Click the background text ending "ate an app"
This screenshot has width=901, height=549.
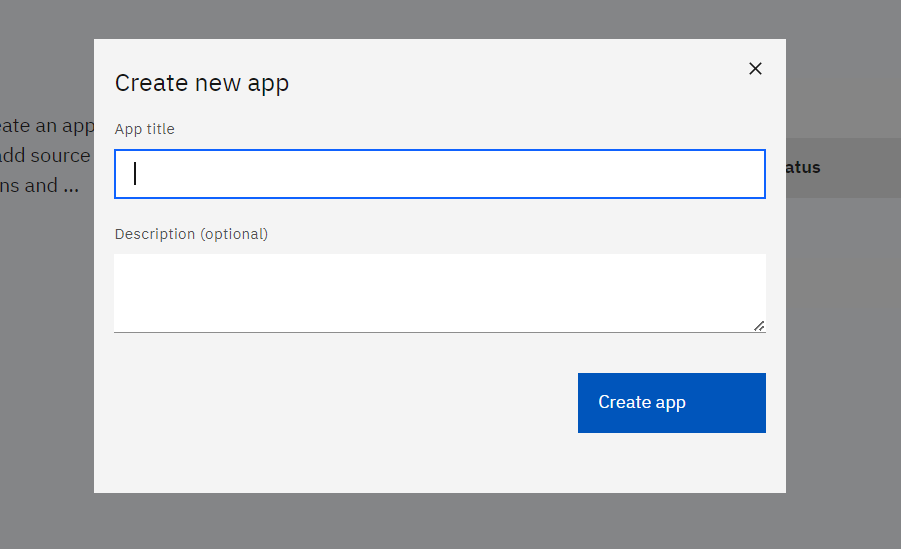46,126
